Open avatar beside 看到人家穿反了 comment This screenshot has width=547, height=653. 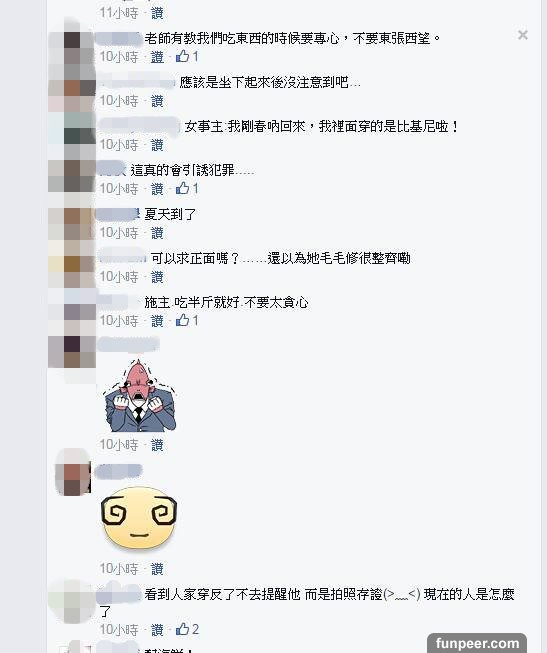[72, 601]
